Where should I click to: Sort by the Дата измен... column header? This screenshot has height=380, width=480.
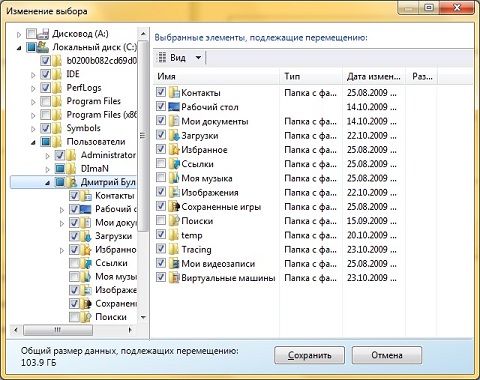[x=374, y=77]
